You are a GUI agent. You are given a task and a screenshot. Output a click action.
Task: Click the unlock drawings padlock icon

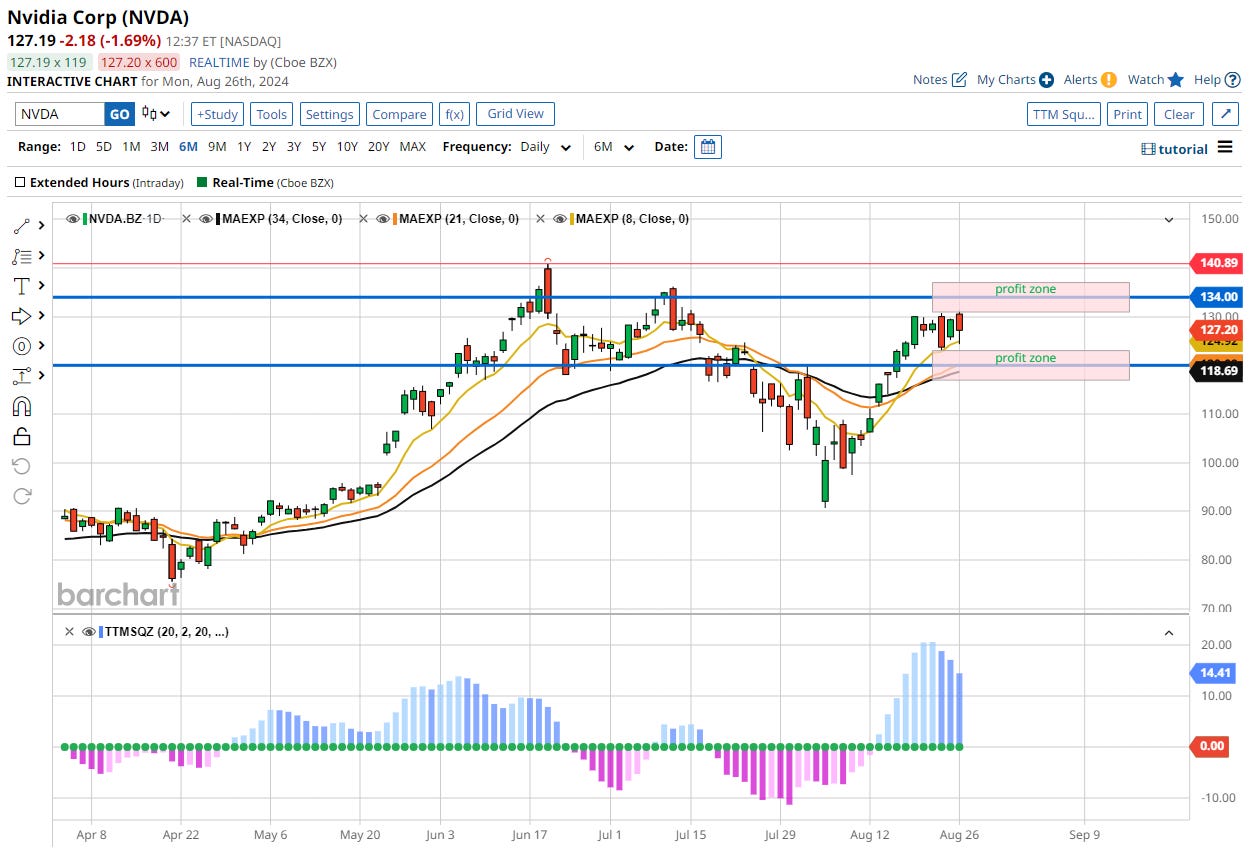[22, 436]
